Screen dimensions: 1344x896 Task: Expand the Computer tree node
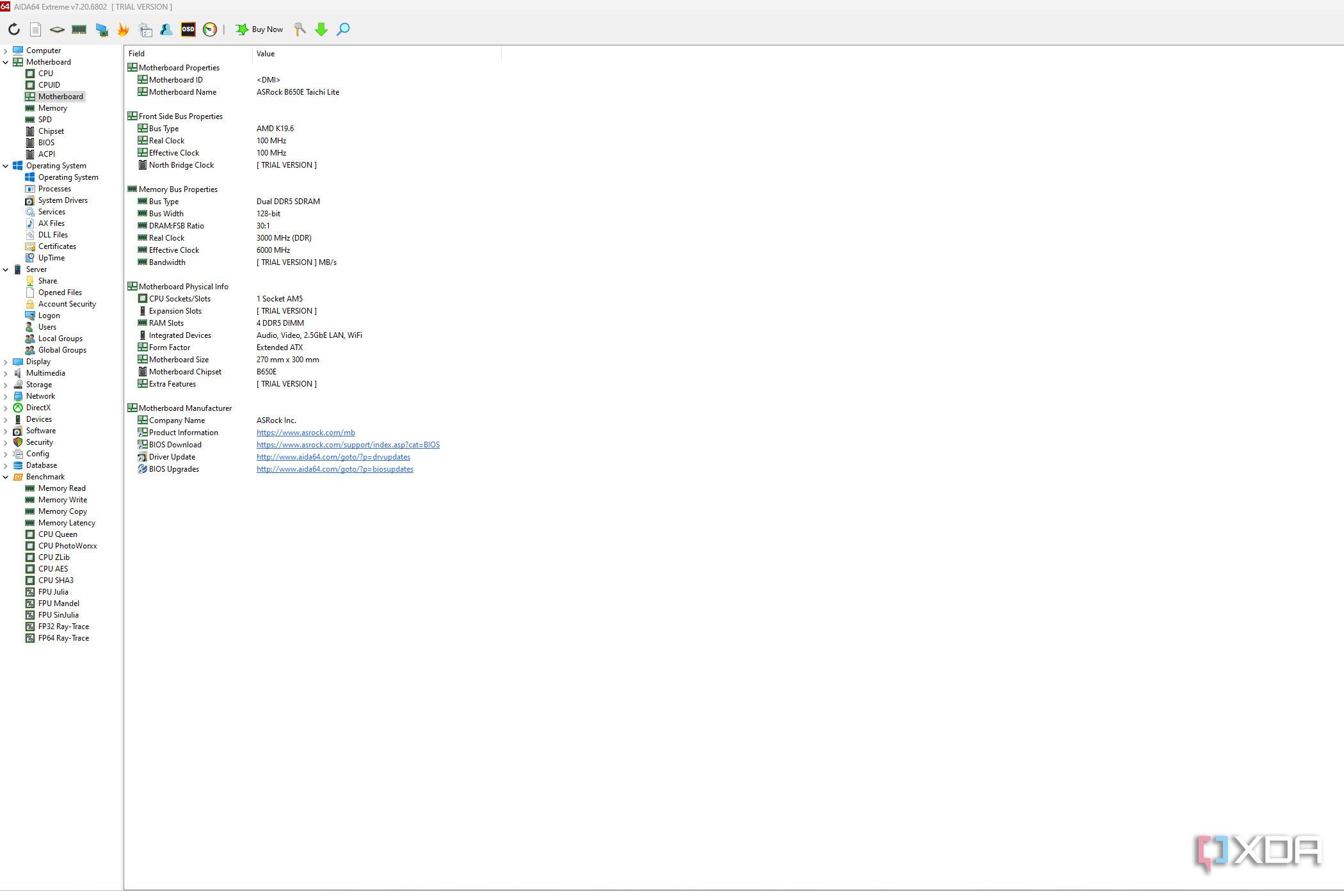point(6,51)
